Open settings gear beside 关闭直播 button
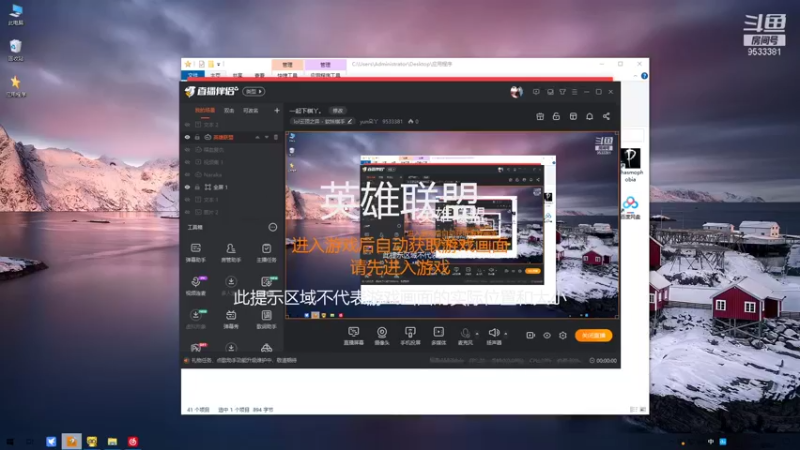Image resolution: width=800 pixels, height=450 pixels. click(x=563, y=335)
